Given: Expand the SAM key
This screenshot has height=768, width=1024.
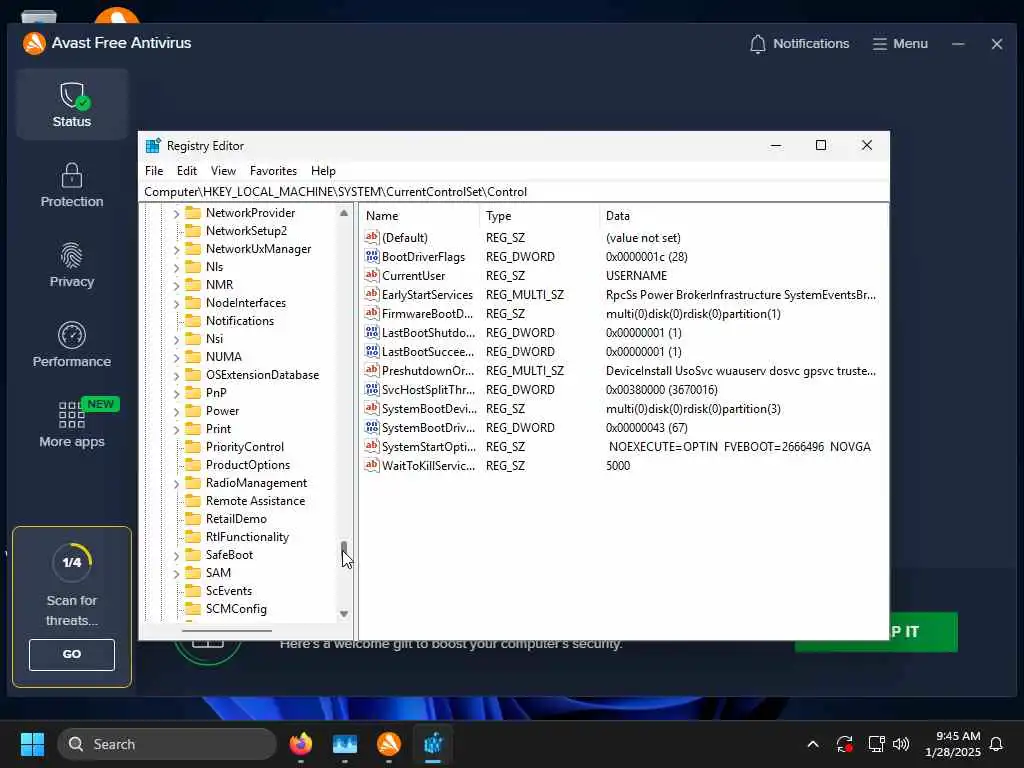Looking at the screenshot, I should coord(176,573).
